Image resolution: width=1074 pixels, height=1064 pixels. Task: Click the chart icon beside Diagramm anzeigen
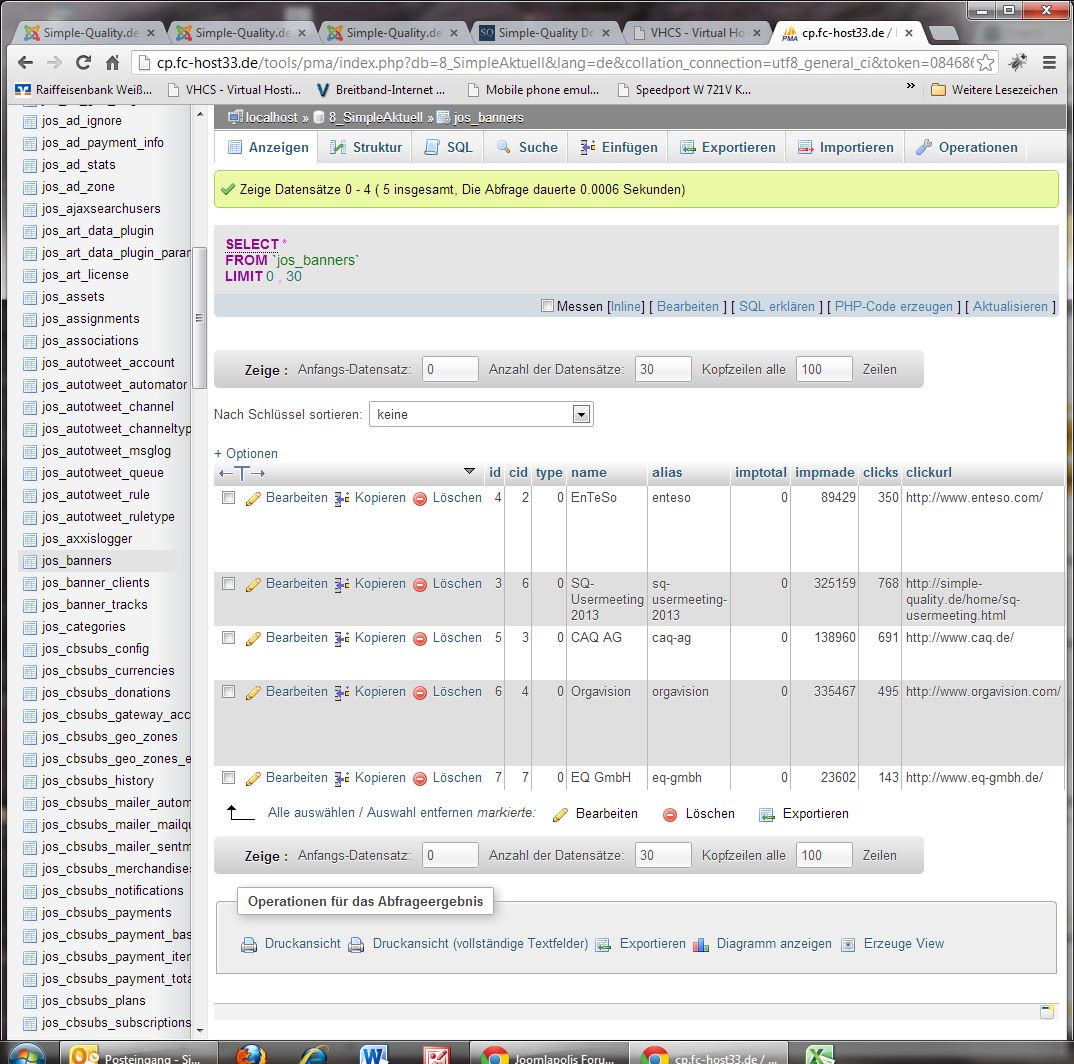701,945
